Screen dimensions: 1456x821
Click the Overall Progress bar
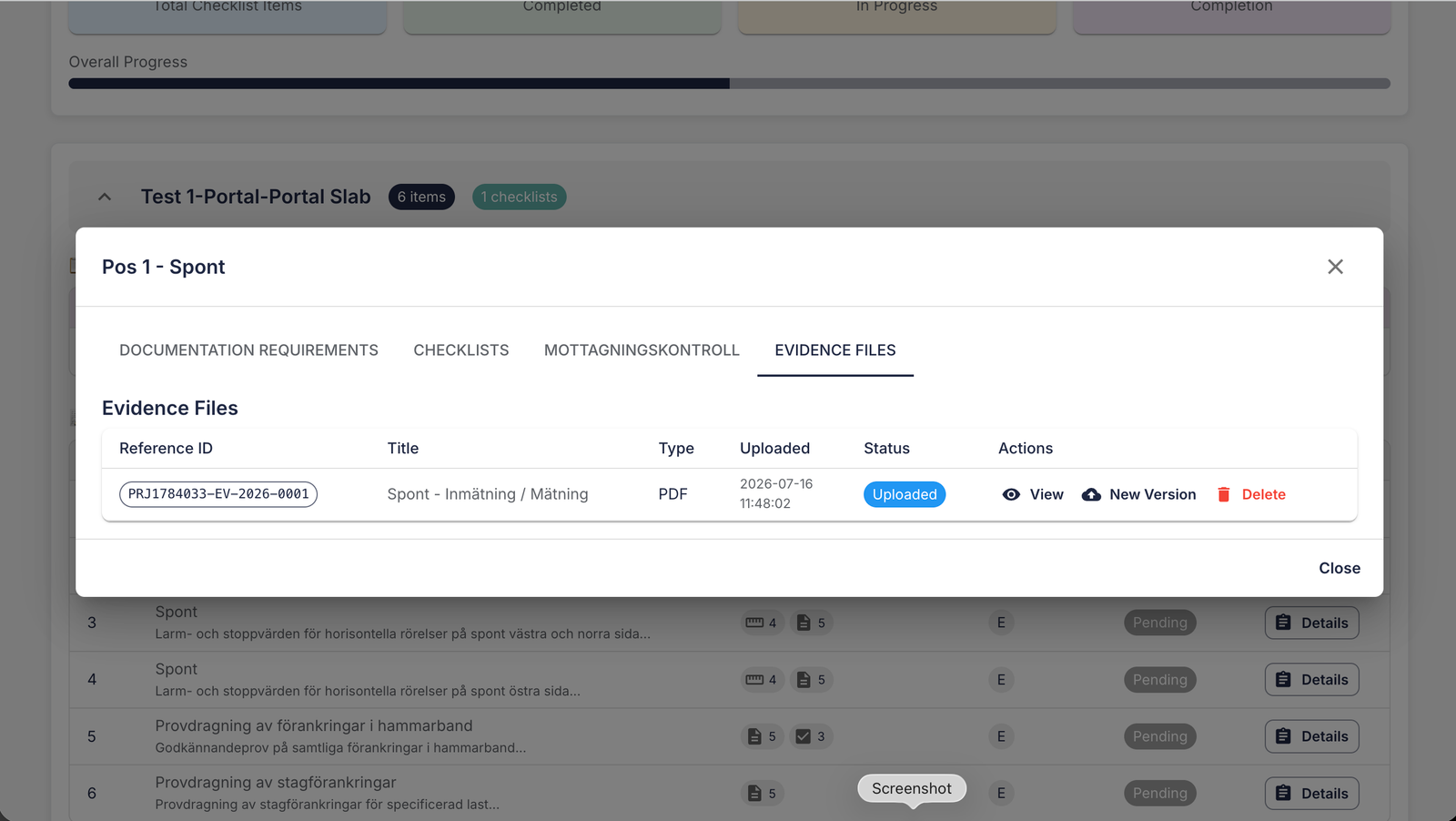click(729, 84)
